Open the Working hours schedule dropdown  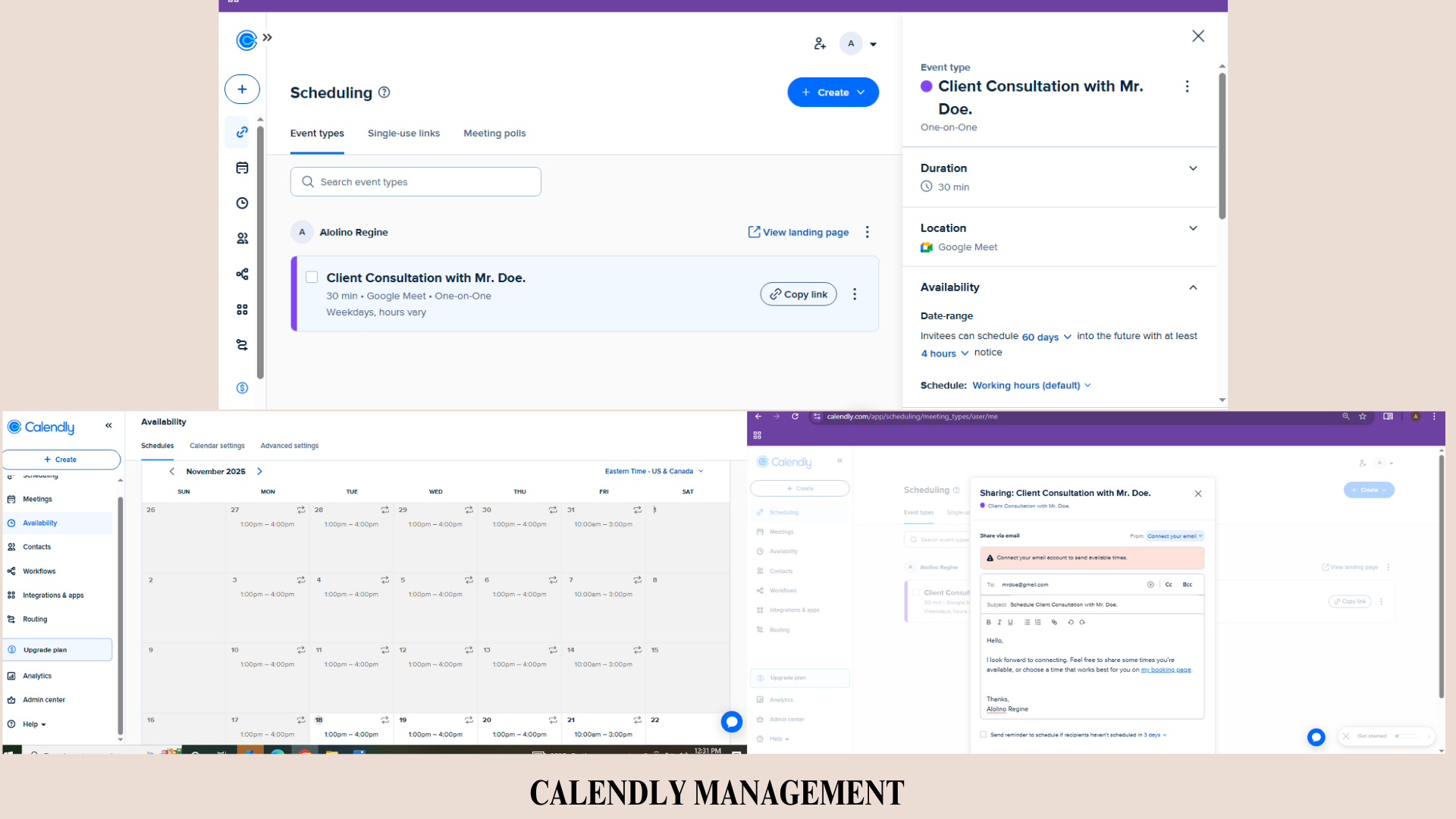coord(1031,385)
